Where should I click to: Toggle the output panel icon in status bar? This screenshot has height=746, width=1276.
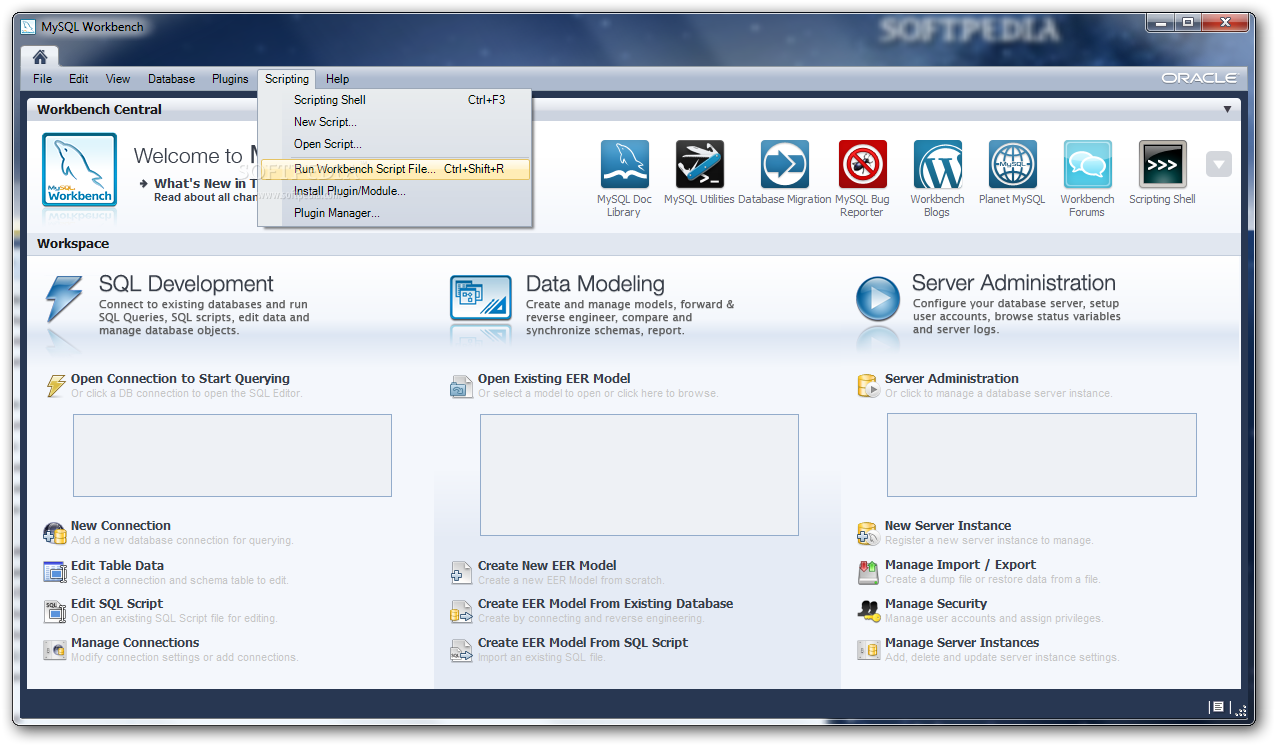point(1217,707)
